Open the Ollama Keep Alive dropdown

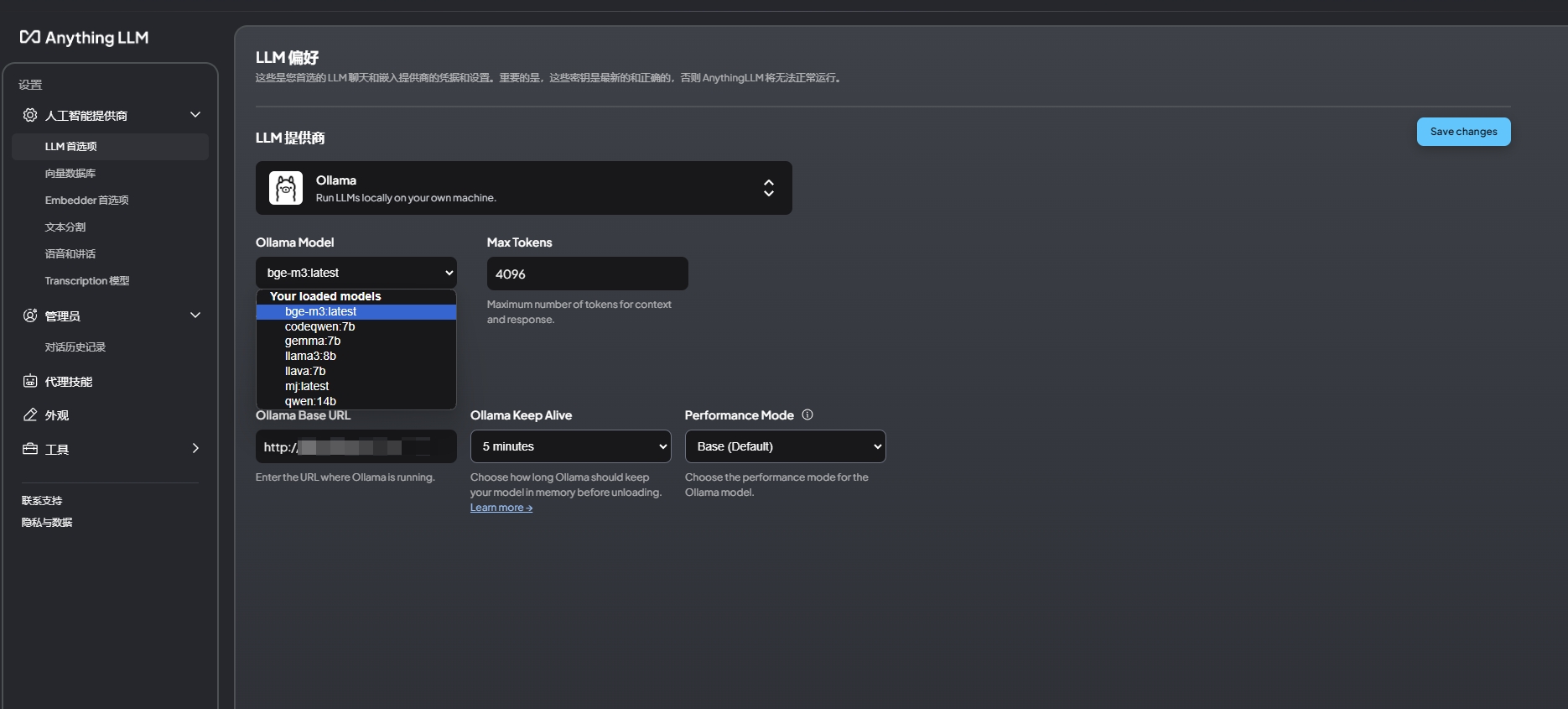pyautogui.click(x=570, y=446)
